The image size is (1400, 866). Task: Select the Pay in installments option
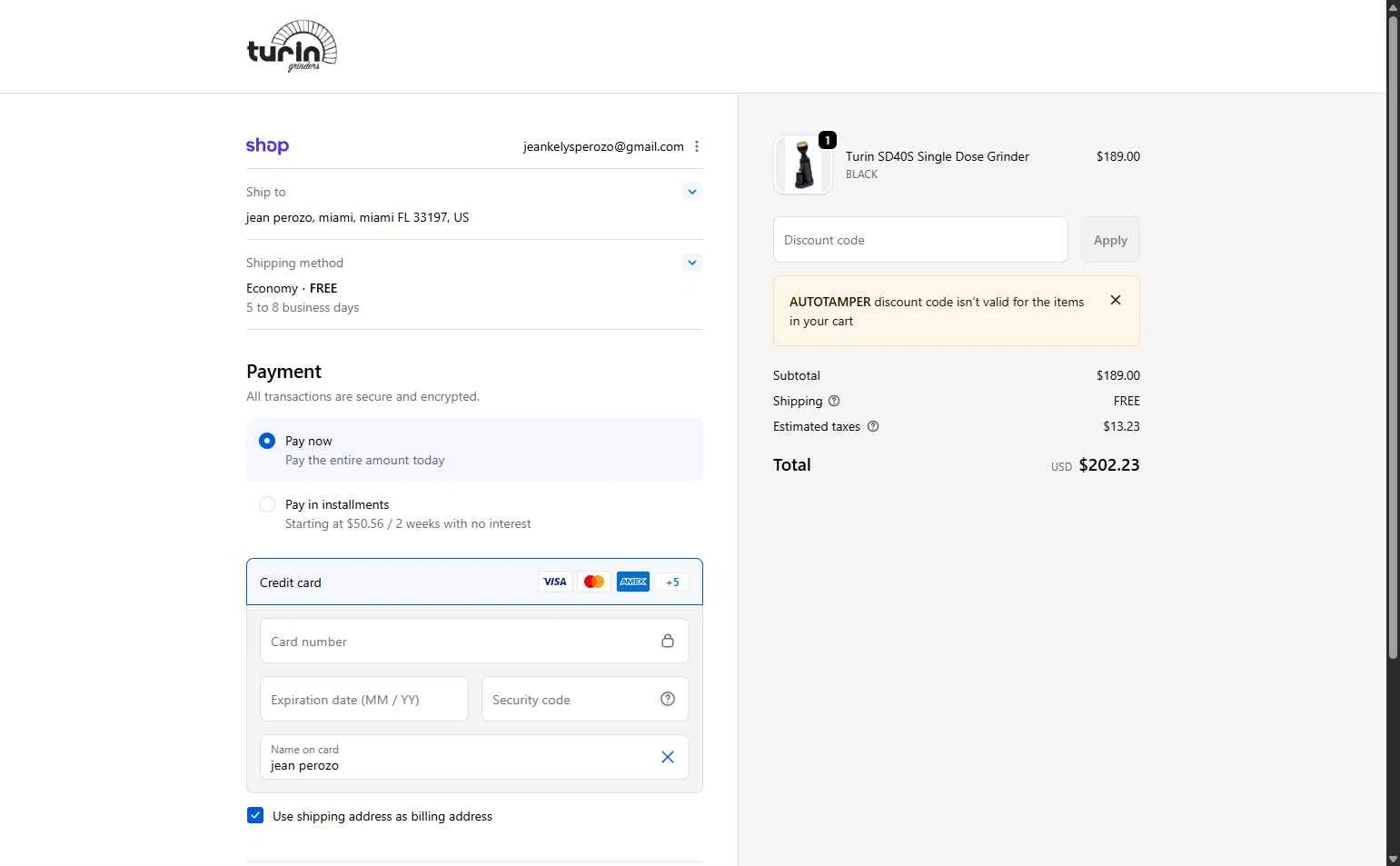point(267,504)
